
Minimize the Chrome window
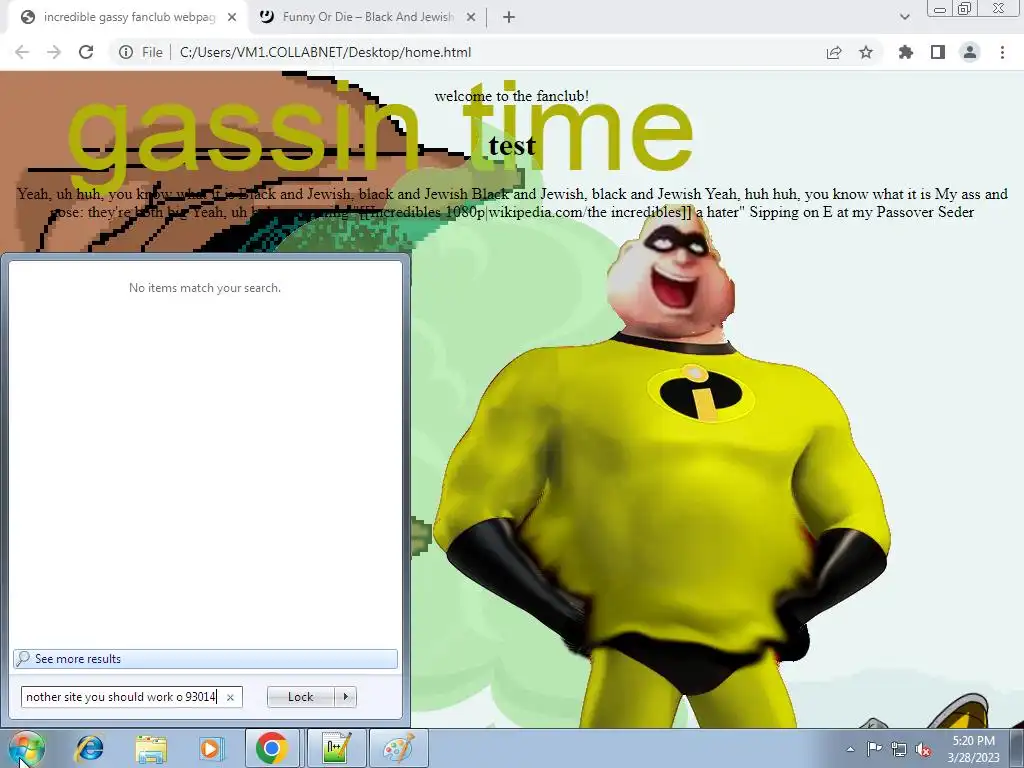pos(940,8)
